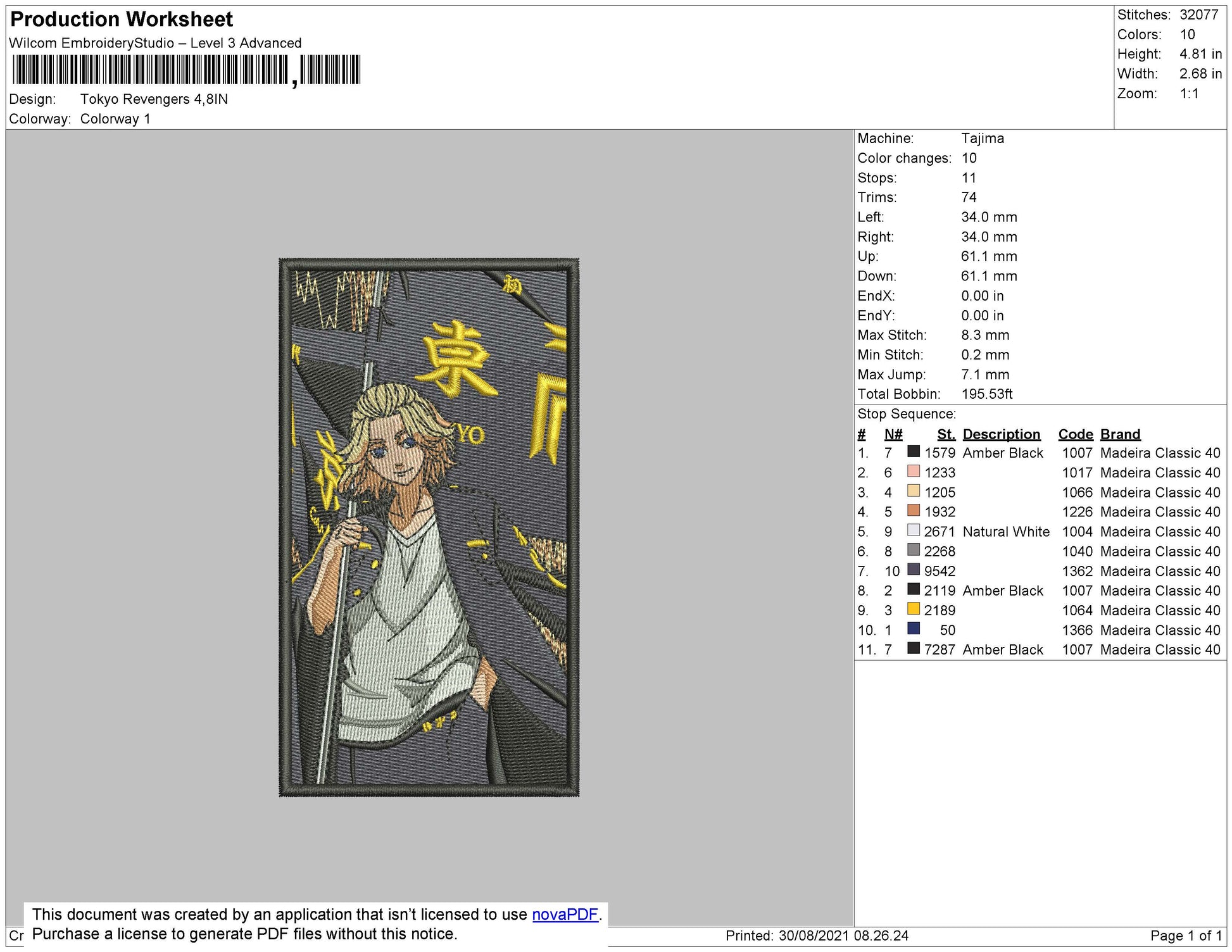Click the Zoom value '1:1'
The height and width of the screenshot is (952, 1232).
pyautogui.click(x=1189, y=93)
